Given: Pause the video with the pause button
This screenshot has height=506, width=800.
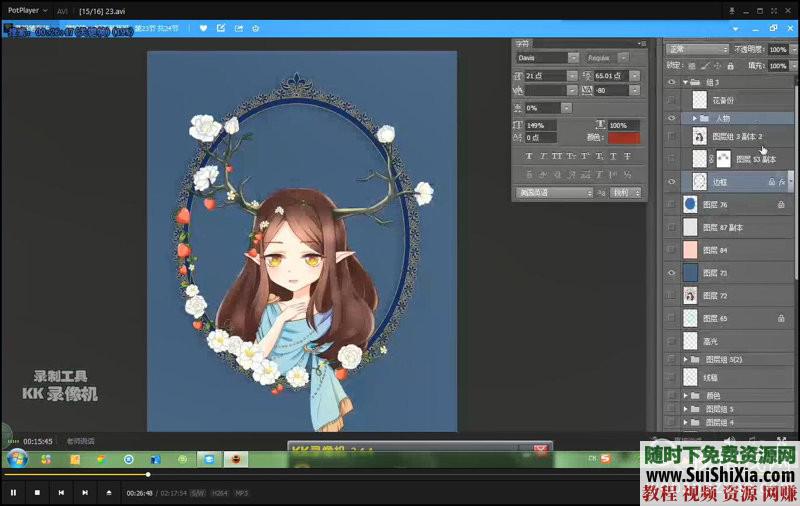Looking at the screenshot, I should tap(13, 493).
